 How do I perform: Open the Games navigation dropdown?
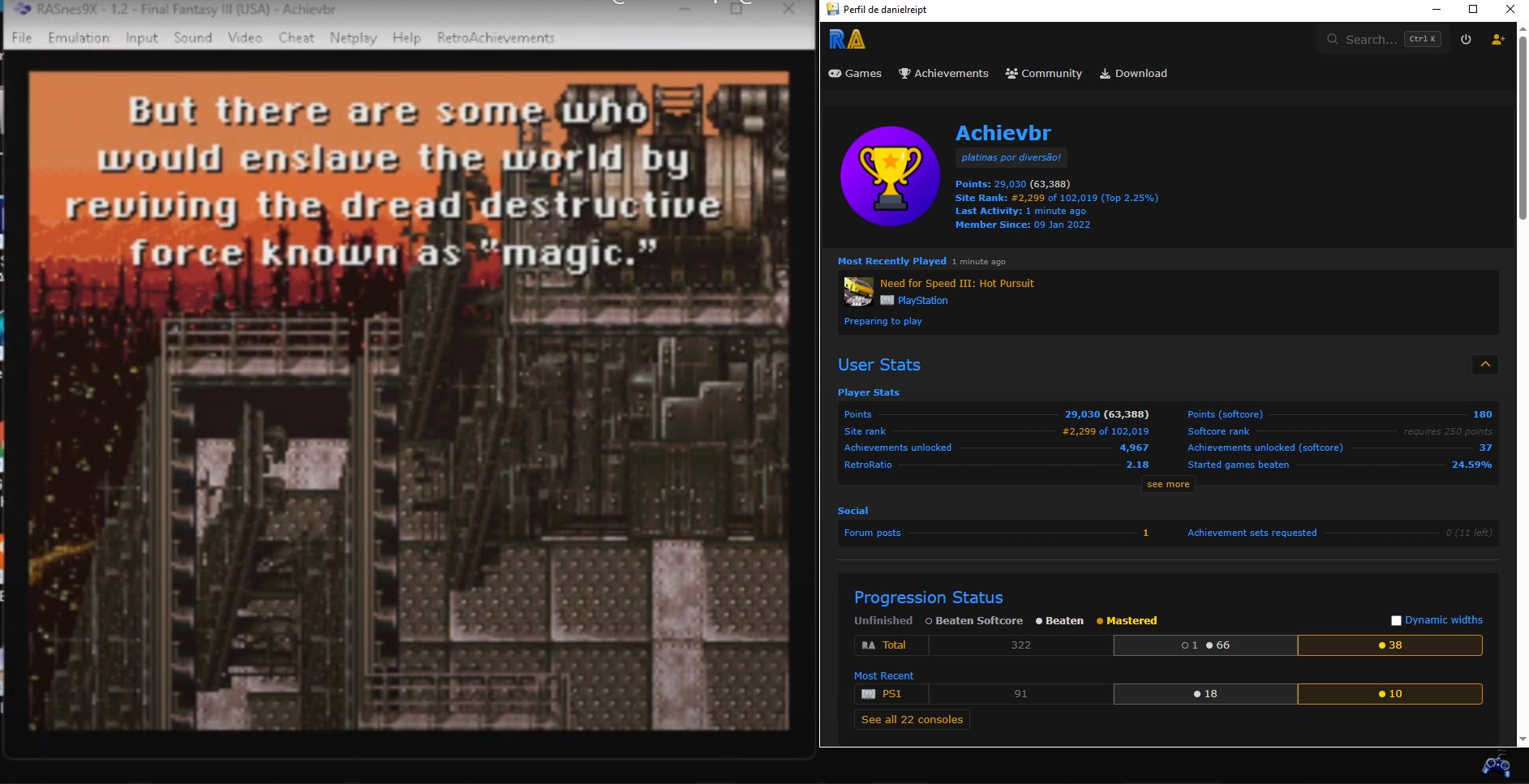click(855, 73)
